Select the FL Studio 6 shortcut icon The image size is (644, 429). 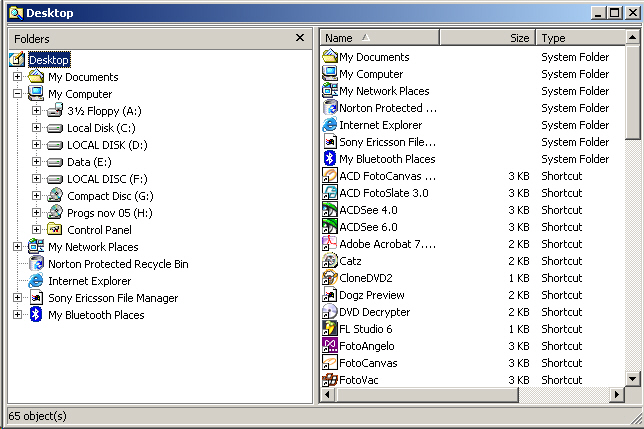point(330,329)
